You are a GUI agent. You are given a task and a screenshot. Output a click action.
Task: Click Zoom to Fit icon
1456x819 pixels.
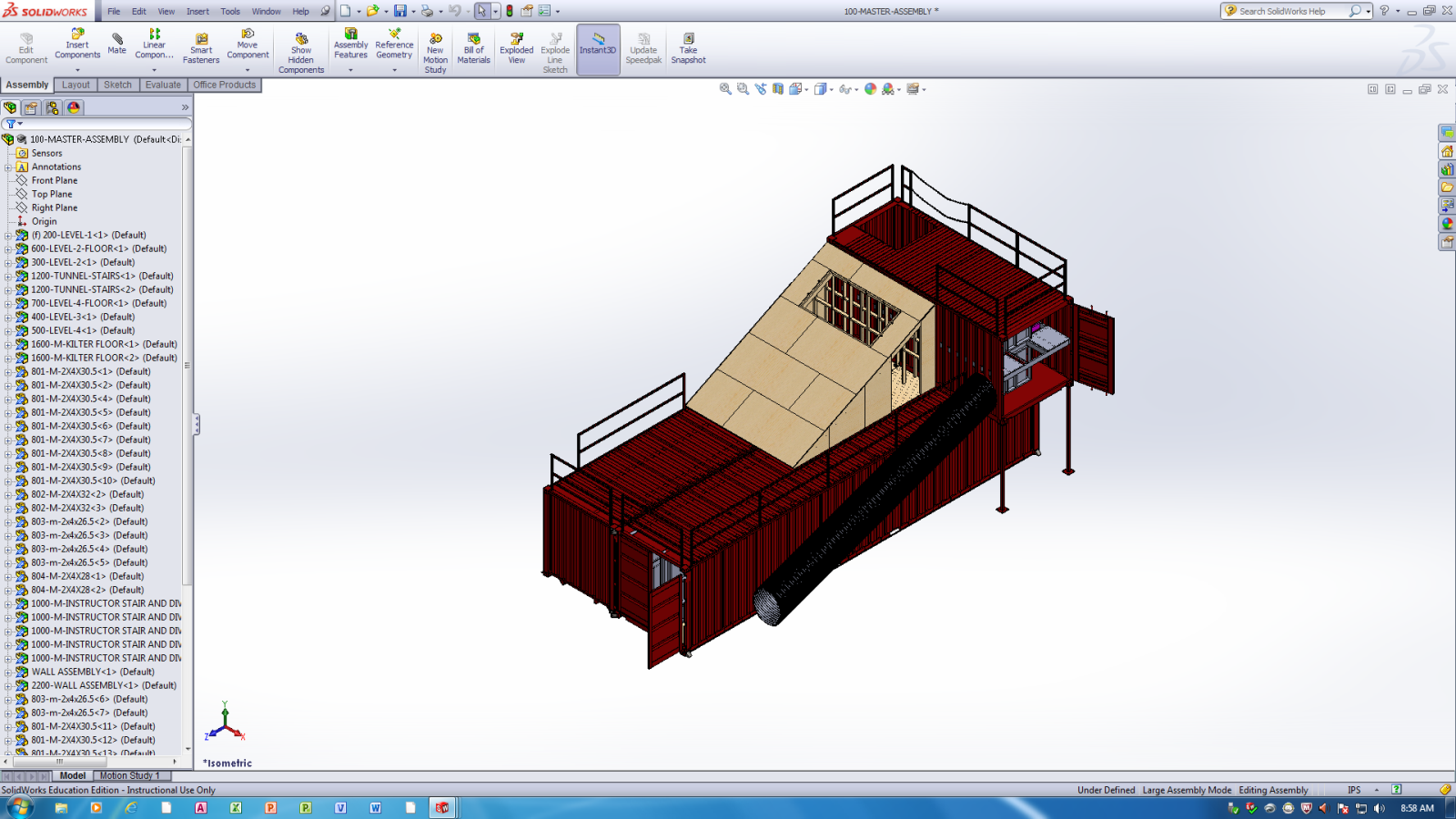tap(725, 89)
